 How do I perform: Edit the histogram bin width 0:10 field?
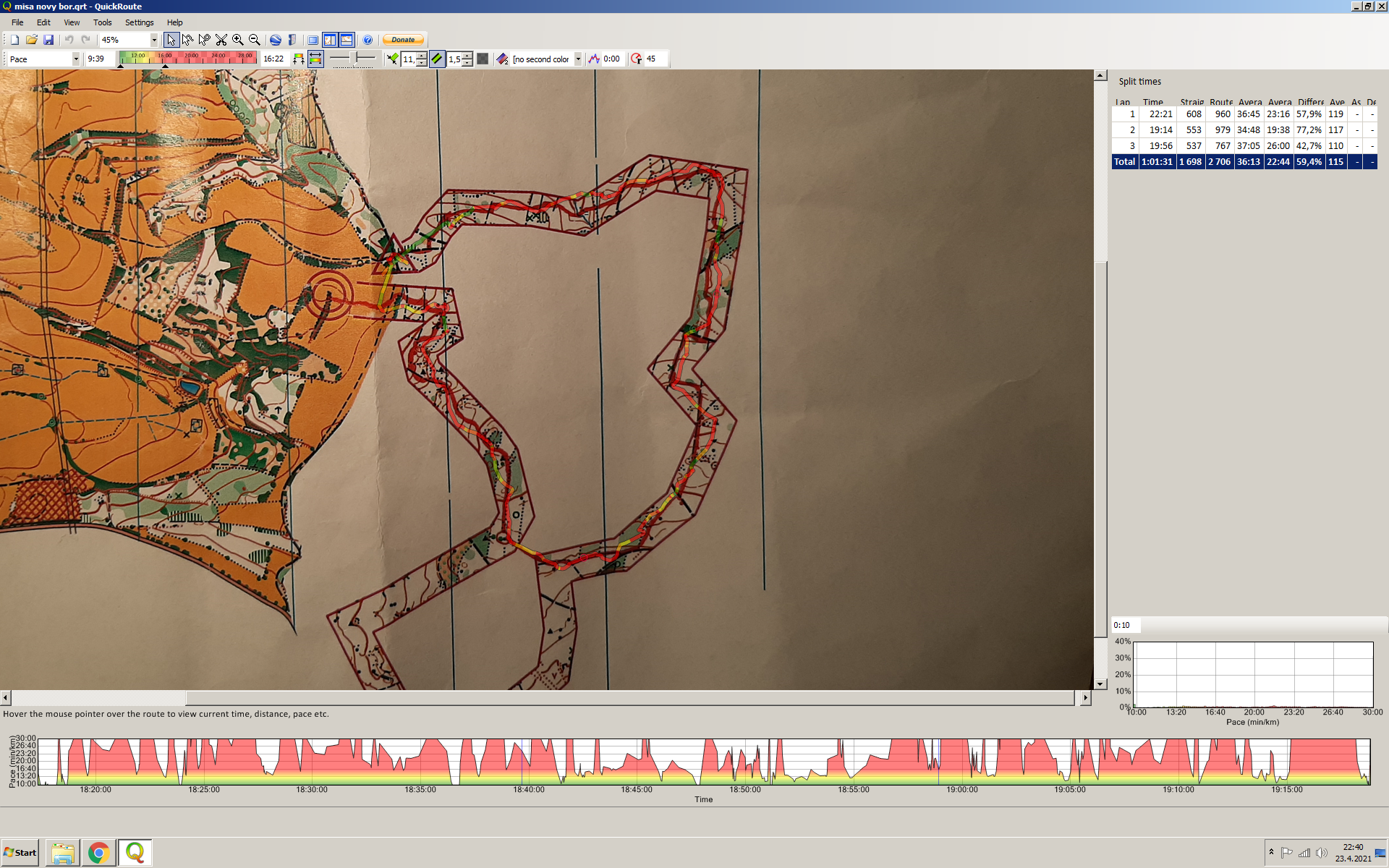pos(1126,625)
